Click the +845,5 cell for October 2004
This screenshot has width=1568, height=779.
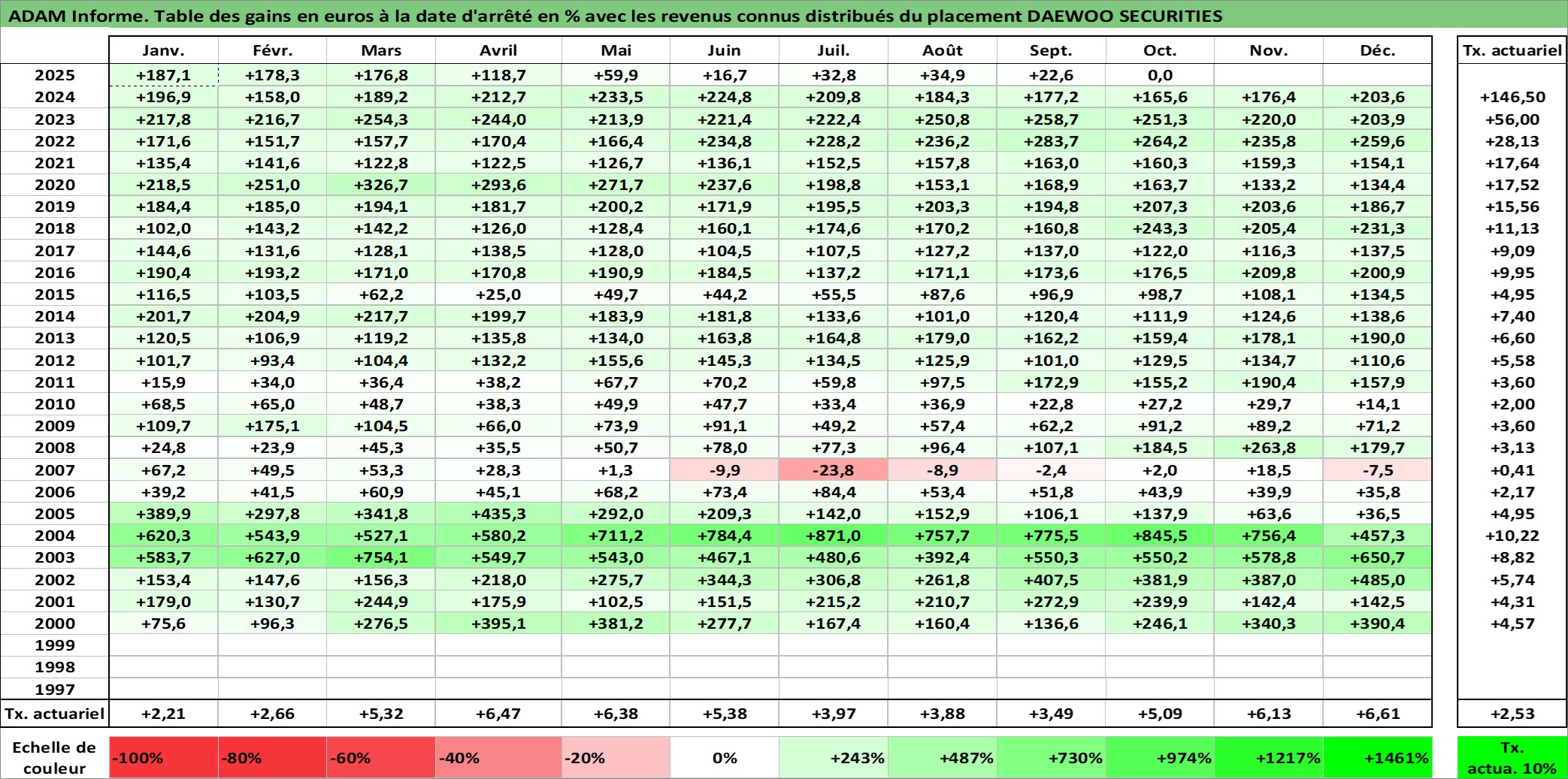pyautogui.click(x=1160, y=536)
